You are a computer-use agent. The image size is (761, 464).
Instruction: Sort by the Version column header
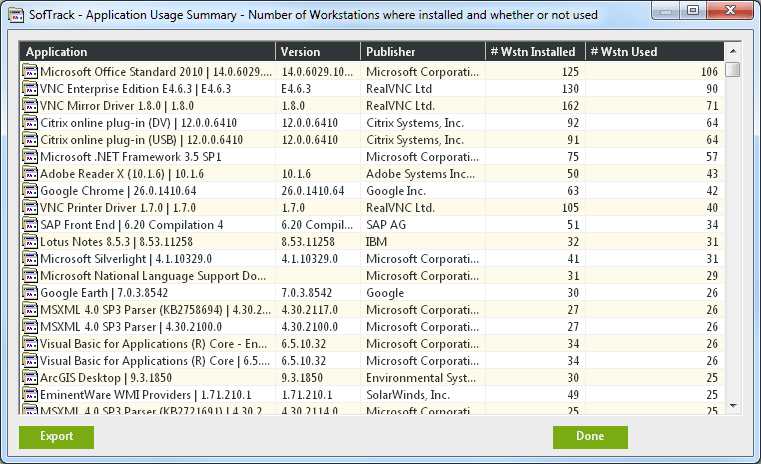318,51
